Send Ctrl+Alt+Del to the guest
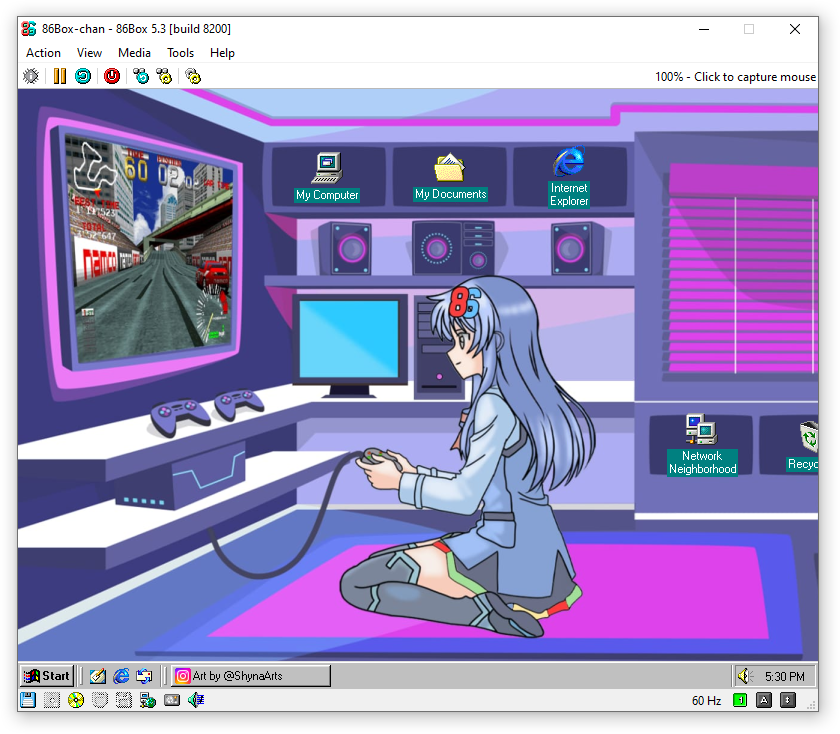 (141, 76)
